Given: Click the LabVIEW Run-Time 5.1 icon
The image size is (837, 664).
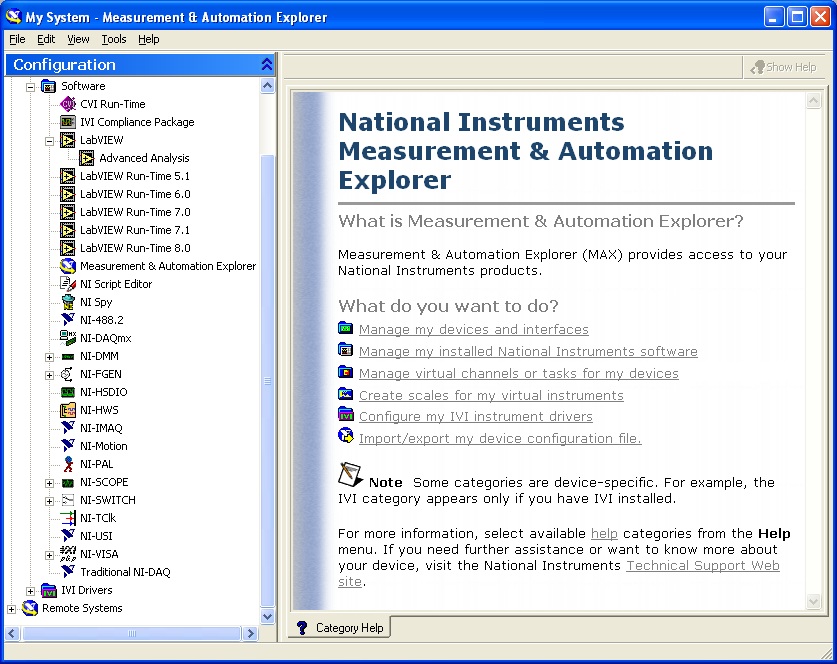Looking at the screenshot, I should click(68, 176).
